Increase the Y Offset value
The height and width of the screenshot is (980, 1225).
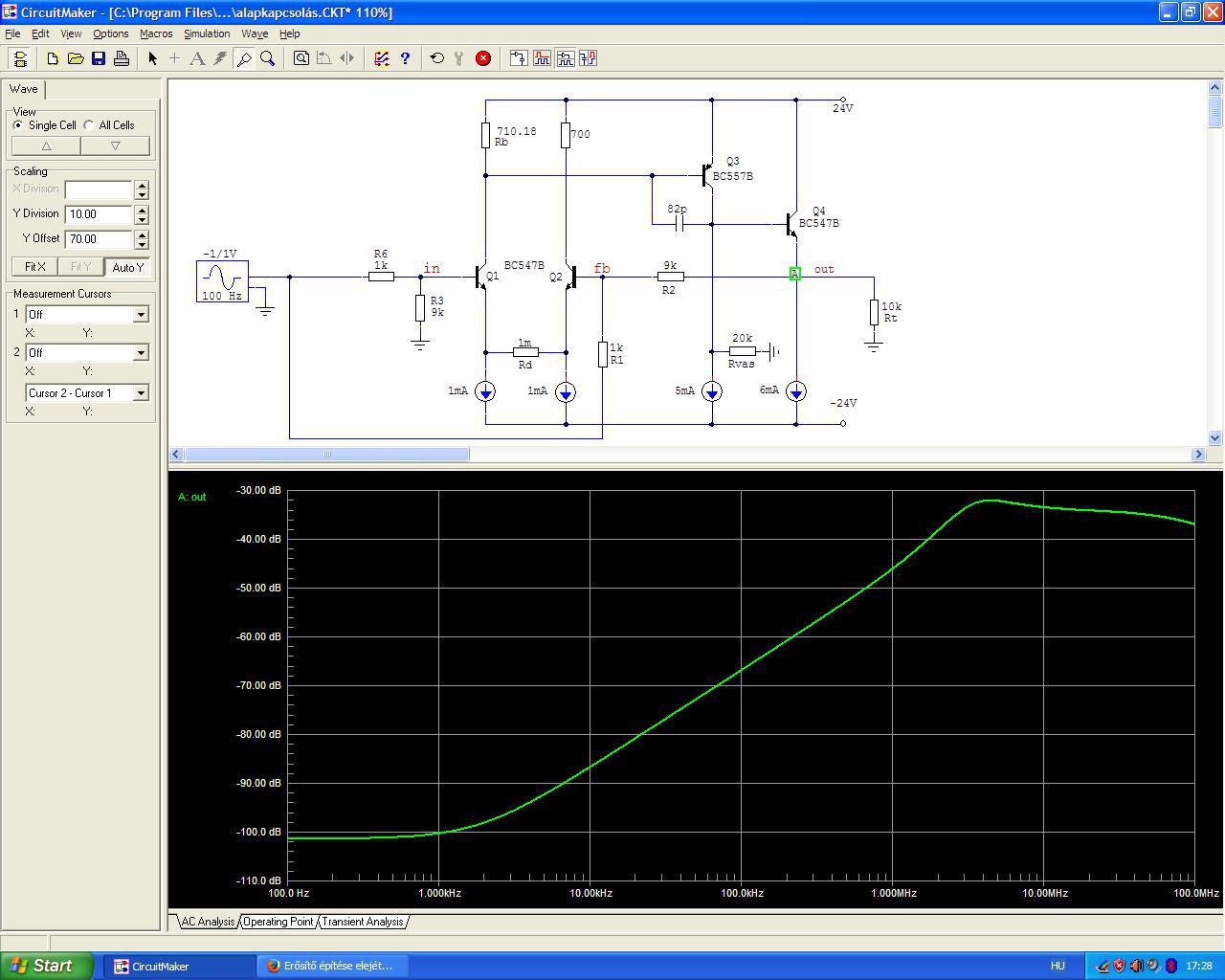tap(142, 234)
